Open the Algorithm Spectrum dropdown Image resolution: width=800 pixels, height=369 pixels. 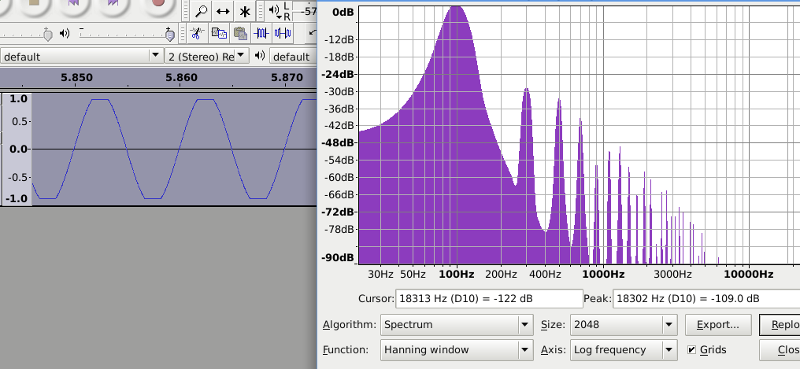coord(455,325)
